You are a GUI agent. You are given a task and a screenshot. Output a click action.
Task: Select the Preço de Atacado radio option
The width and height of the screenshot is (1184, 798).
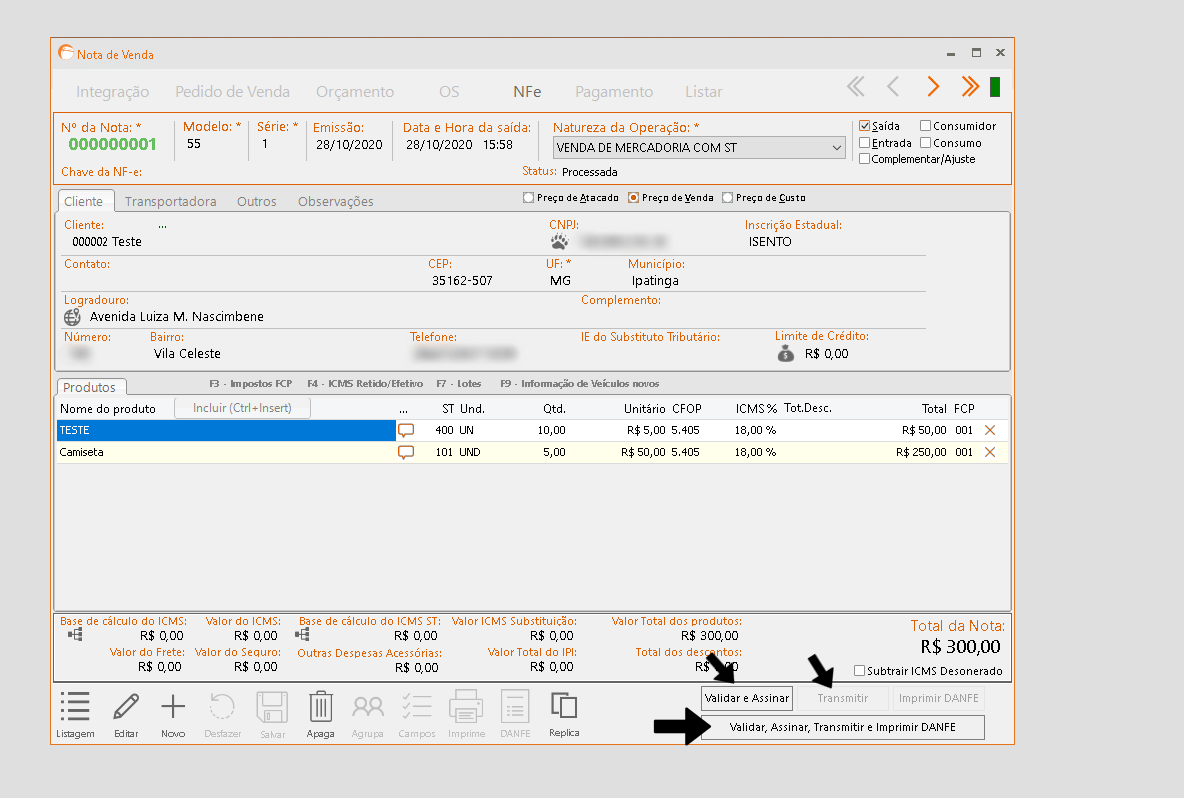(x=528, y=198)
